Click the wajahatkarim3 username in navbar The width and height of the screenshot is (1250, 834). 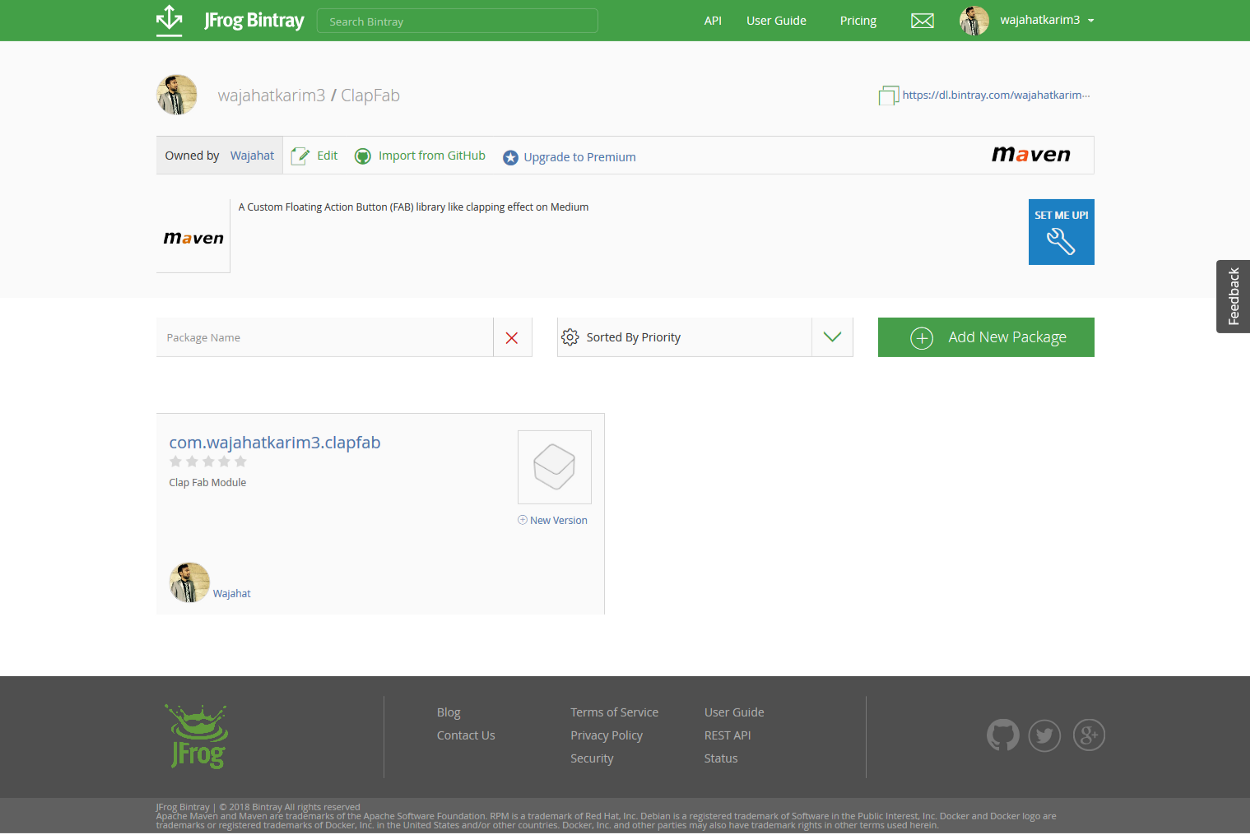pos(1040,20)
